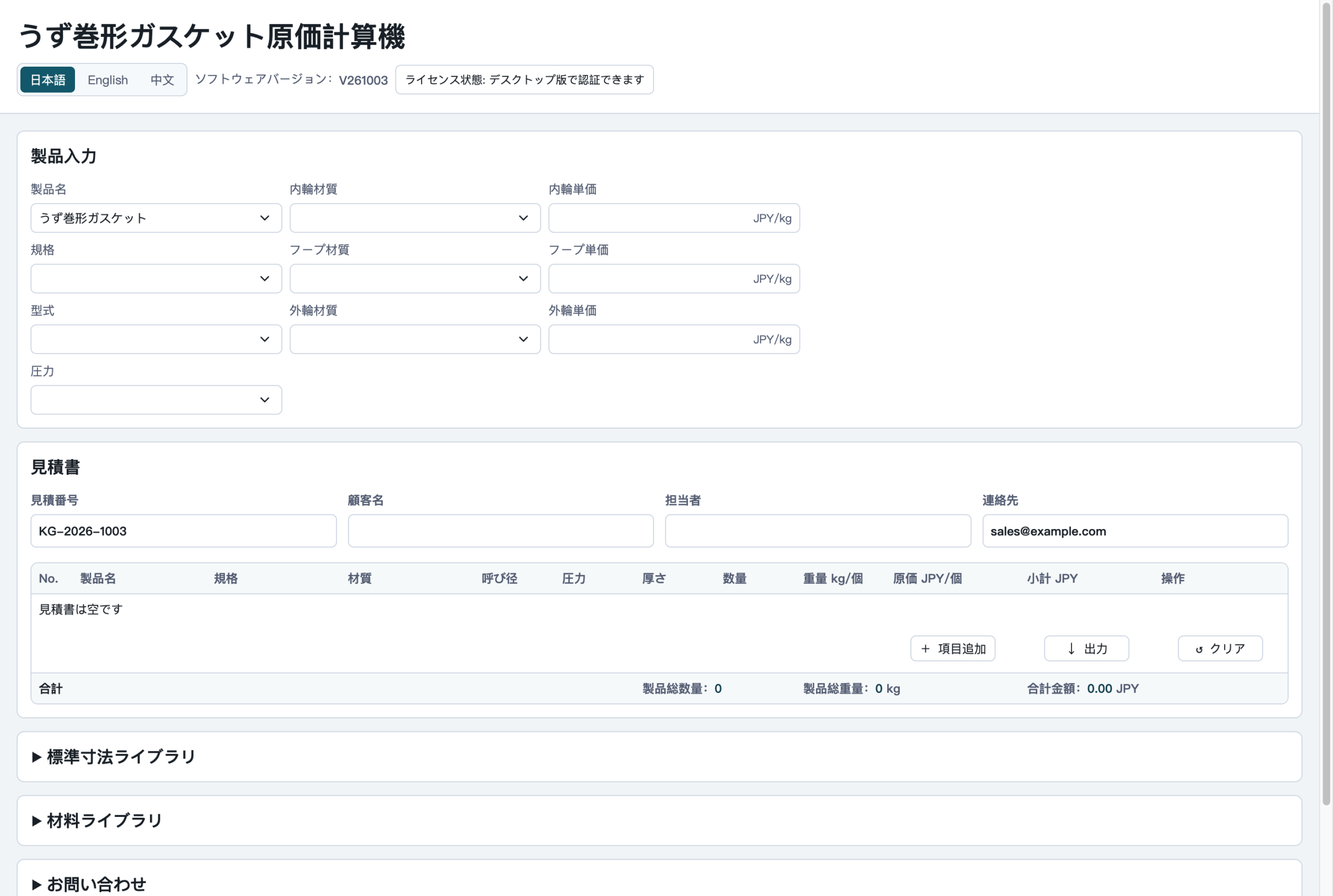The image size is (1333, 896).
Task: Click the 製品総重量 0 kg value
Action: (x=851, y=689)
